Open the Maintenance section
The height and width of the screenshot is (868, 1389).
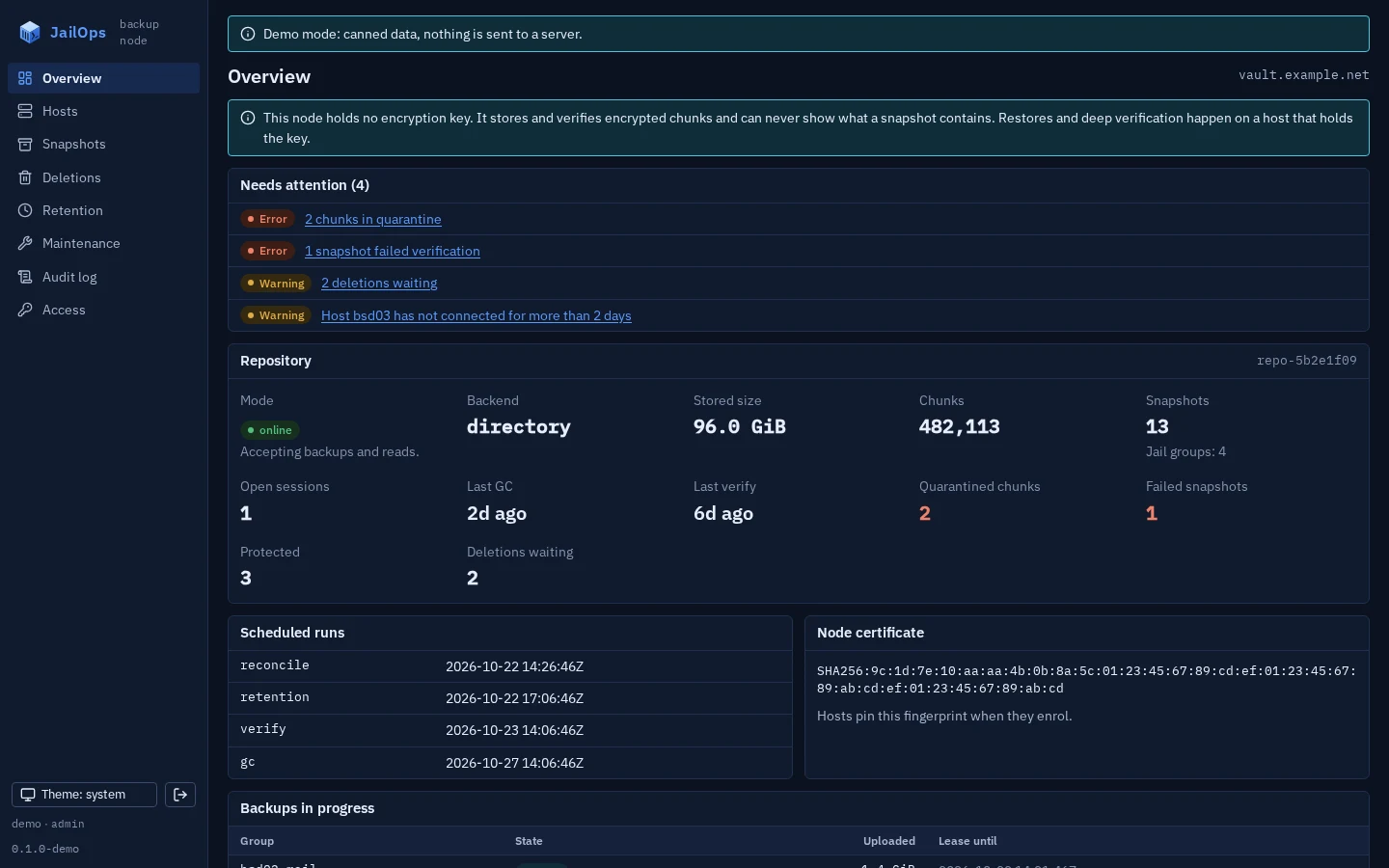pyautogui.click(x=103, y=243)
